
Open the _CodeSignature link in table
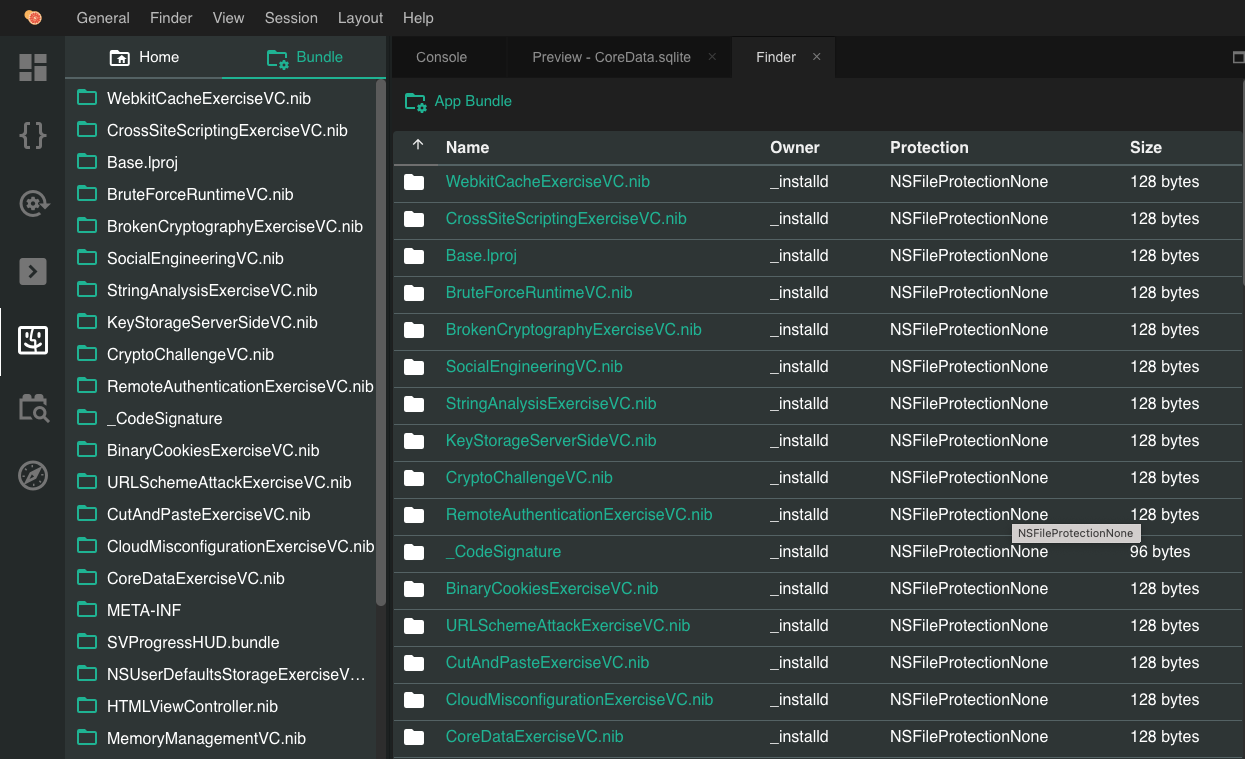[503, 552]
